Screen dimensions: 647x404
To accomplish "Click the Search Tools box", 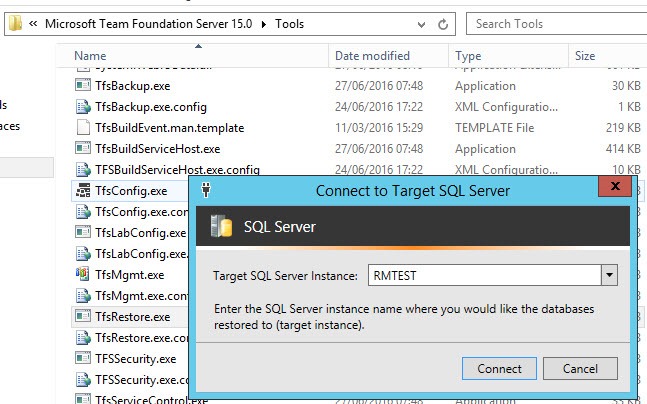I will [556, 24].
